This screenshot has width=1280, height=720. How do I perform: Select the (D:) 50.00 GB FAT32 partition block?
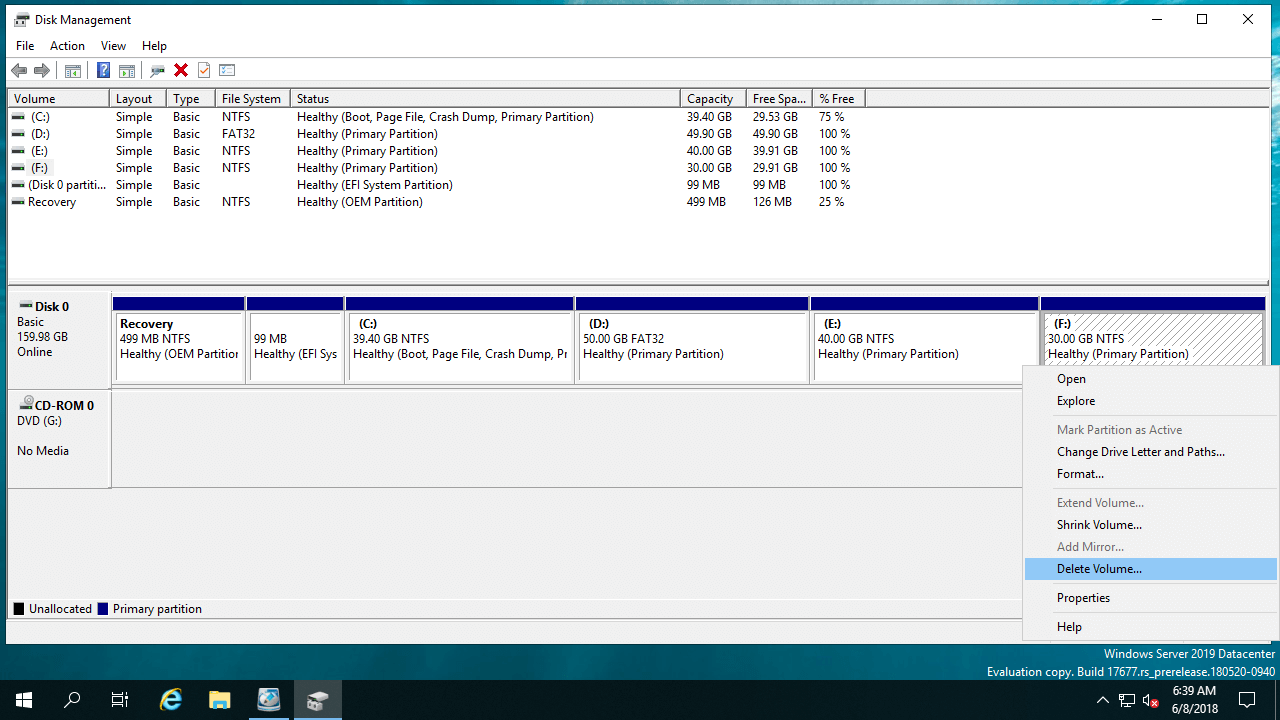coord(691,347)
